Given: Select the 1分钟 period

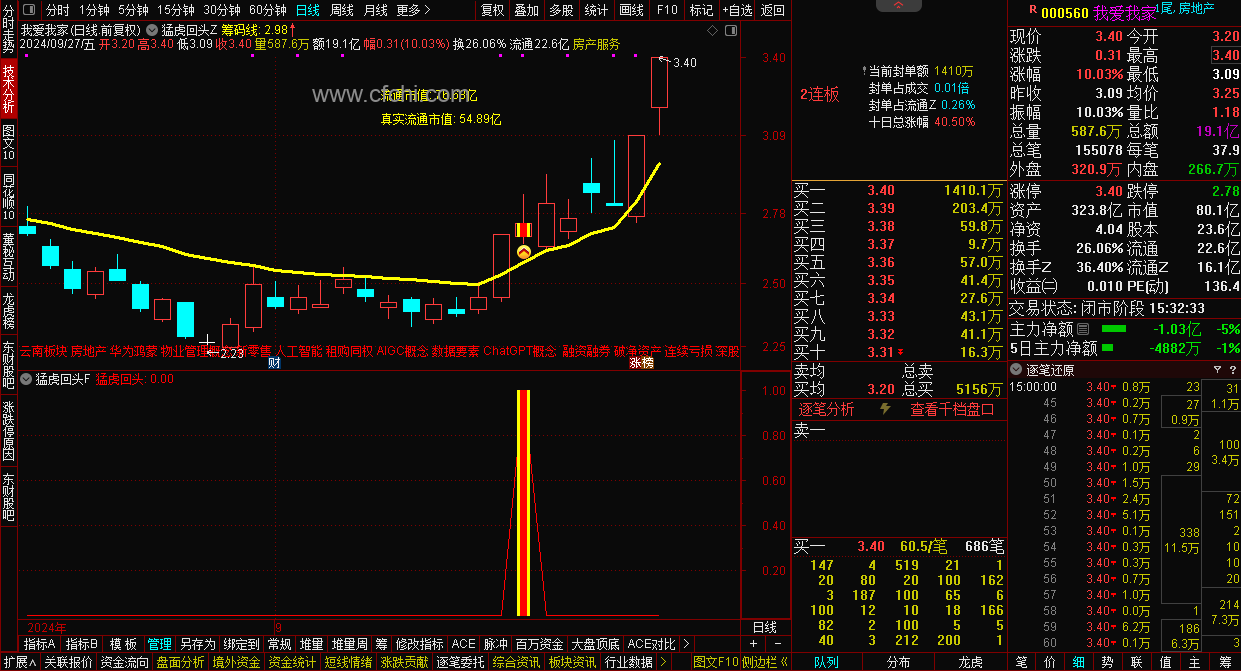Looking at the screenshot, I should pos(94,10).
